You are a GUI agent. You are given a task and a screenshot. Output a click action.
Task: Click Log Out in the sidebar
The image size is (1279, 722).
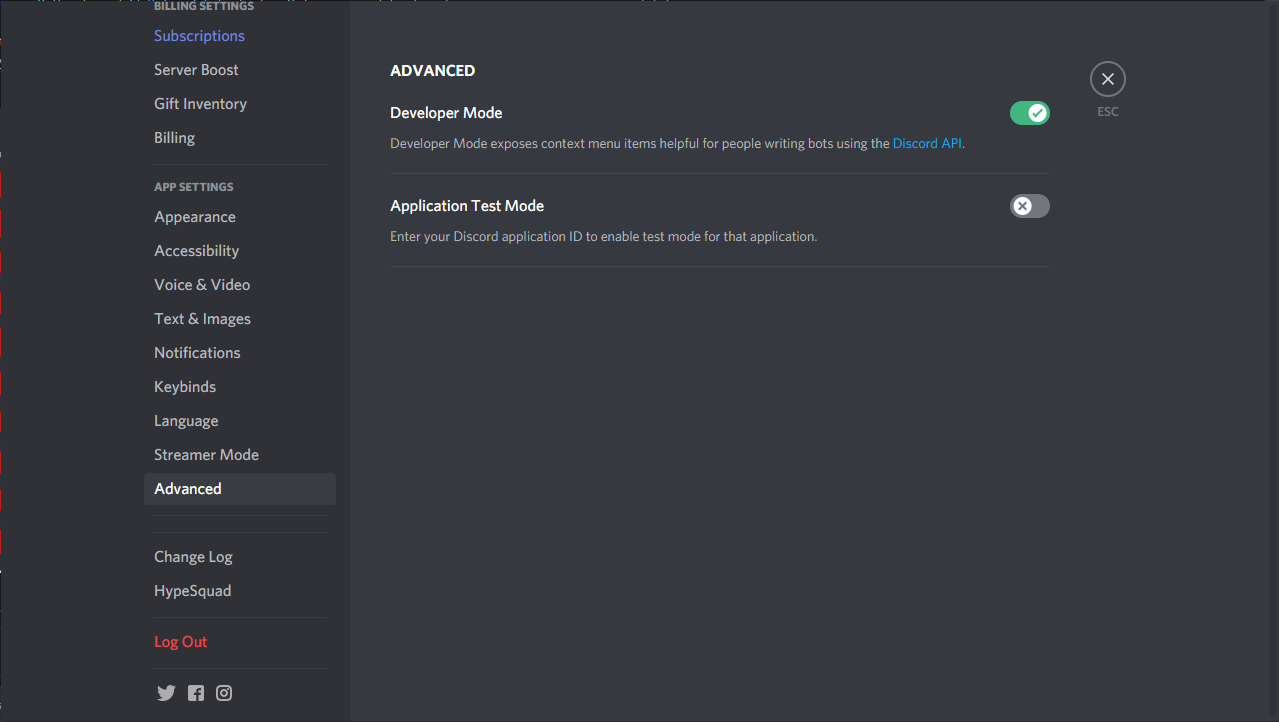point(180,641)
